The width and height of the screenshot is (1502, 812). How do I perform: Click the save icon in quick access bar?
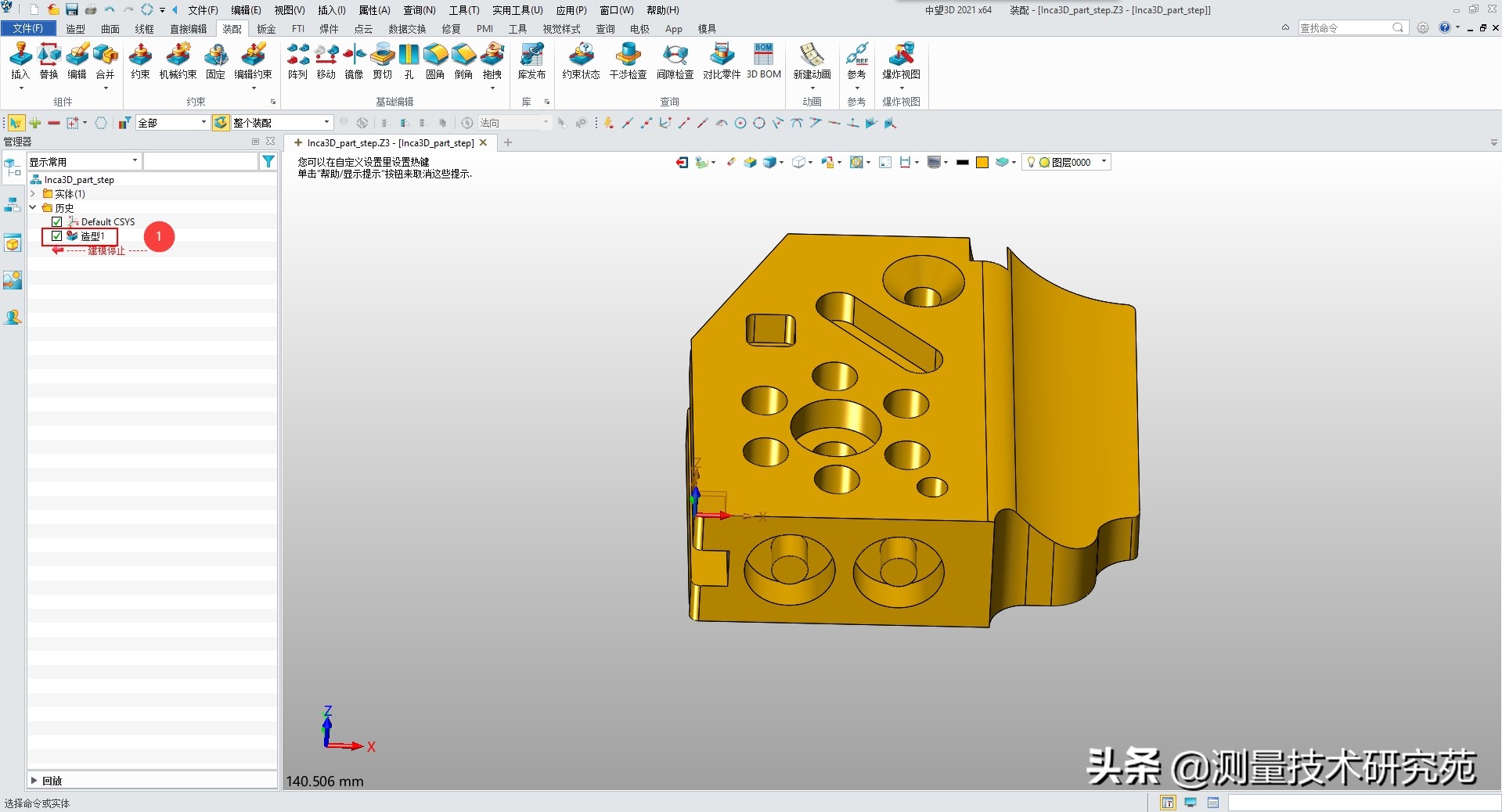point(72,9)
